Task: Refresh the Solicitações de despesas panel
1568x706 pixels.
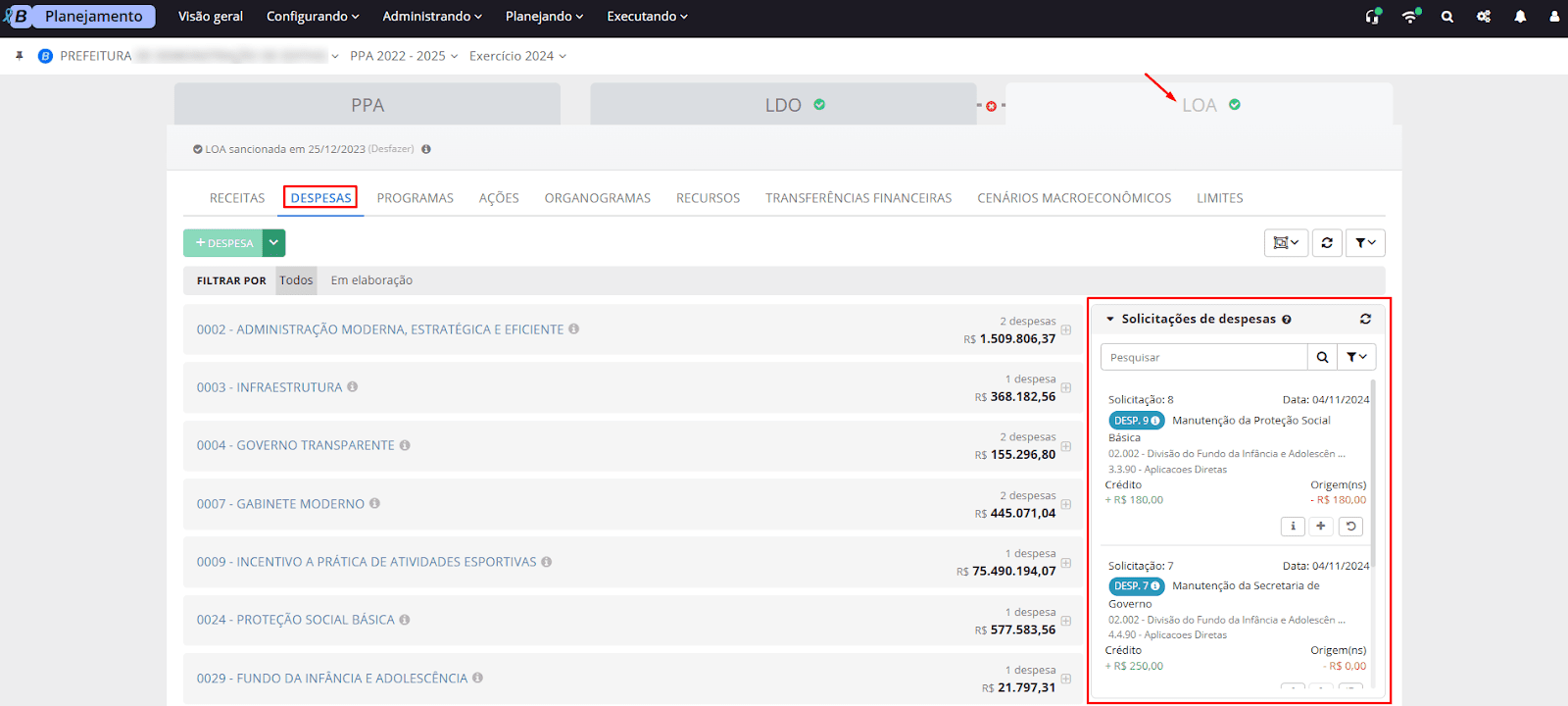Action: pyautogui.click(x=1365, y=319)
